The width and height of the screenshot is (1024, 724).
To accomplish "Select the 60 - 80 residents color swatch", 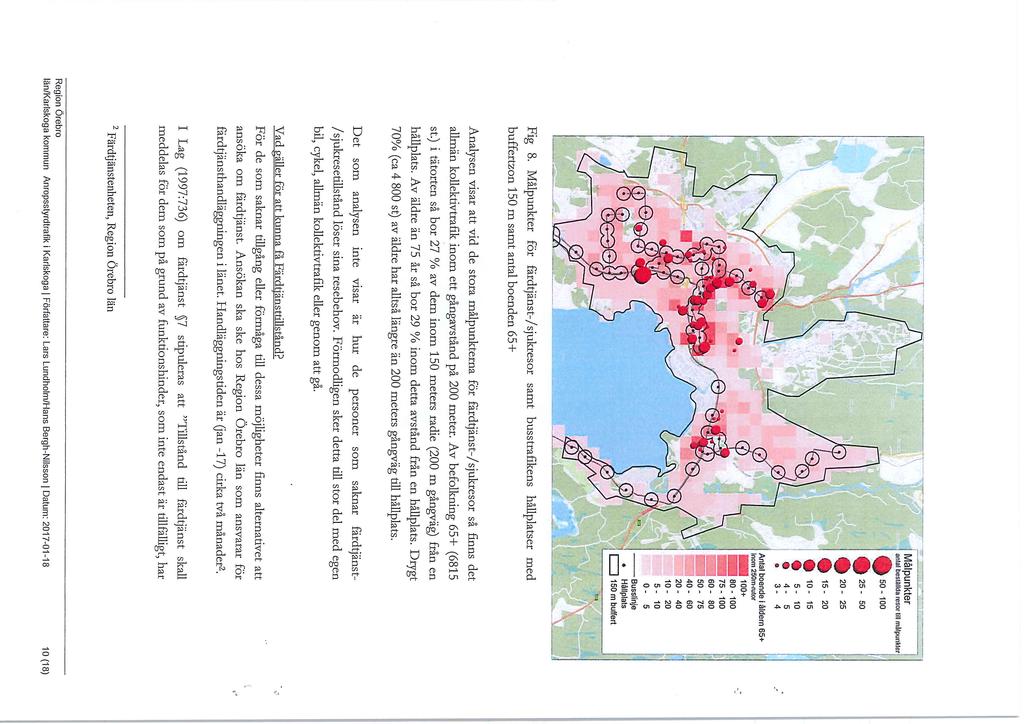I will point(711,565).
